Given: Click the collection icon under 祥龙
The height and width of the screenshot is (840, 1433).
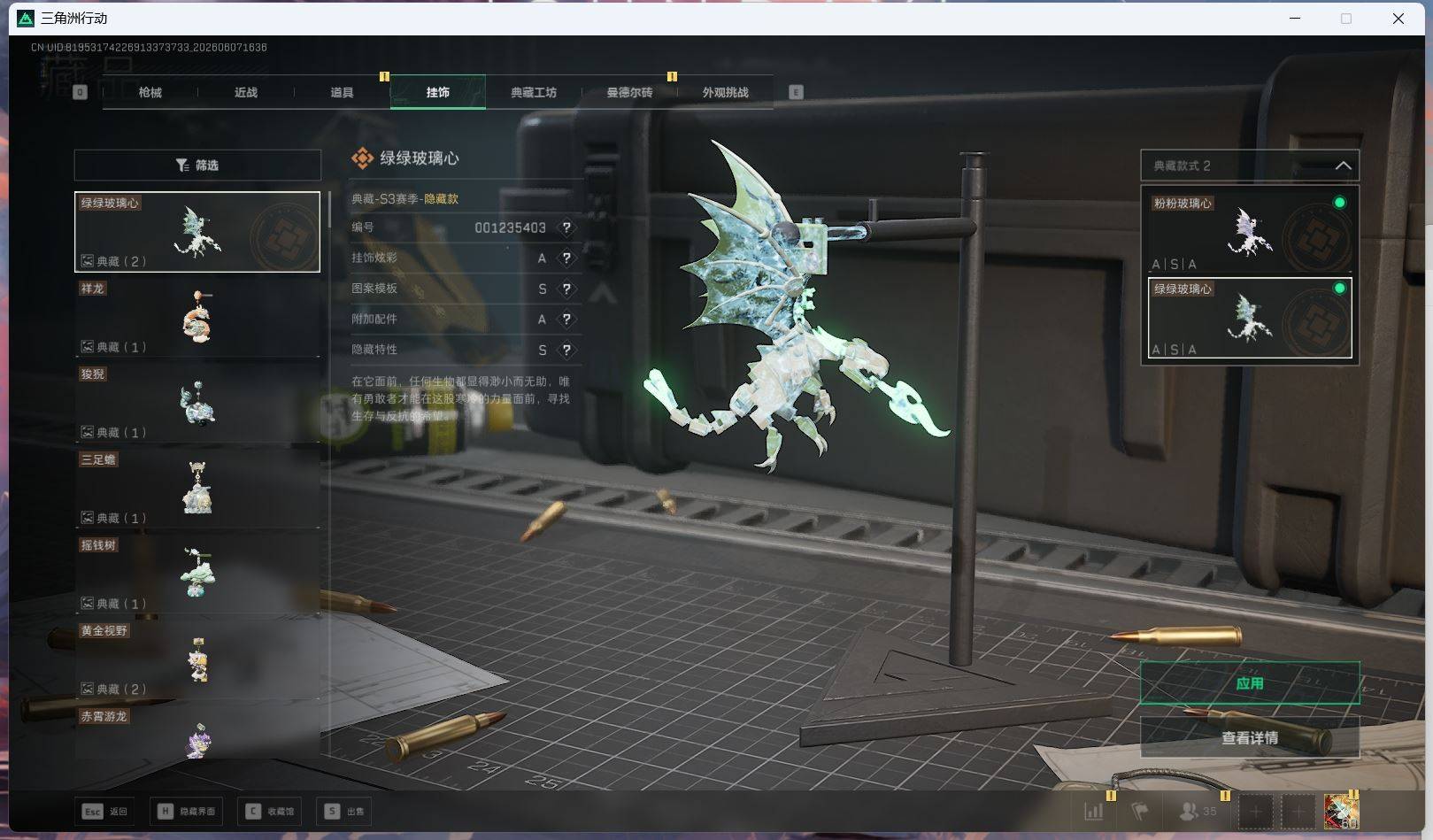Looking at the screenshot, I should (x=88, y=347).
